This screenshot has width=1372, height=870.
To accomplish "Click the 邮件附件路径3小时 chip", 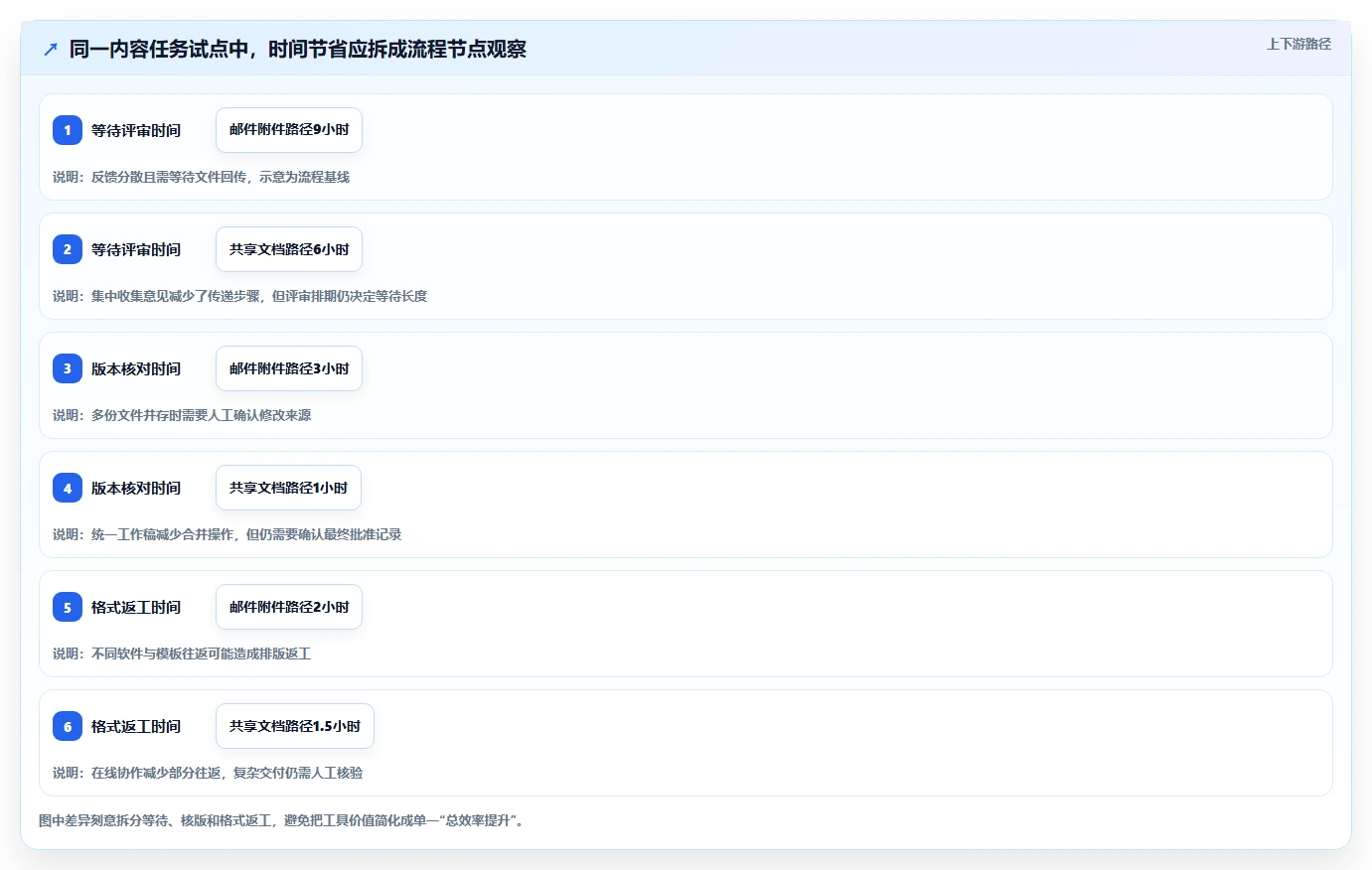I will 289,368.
